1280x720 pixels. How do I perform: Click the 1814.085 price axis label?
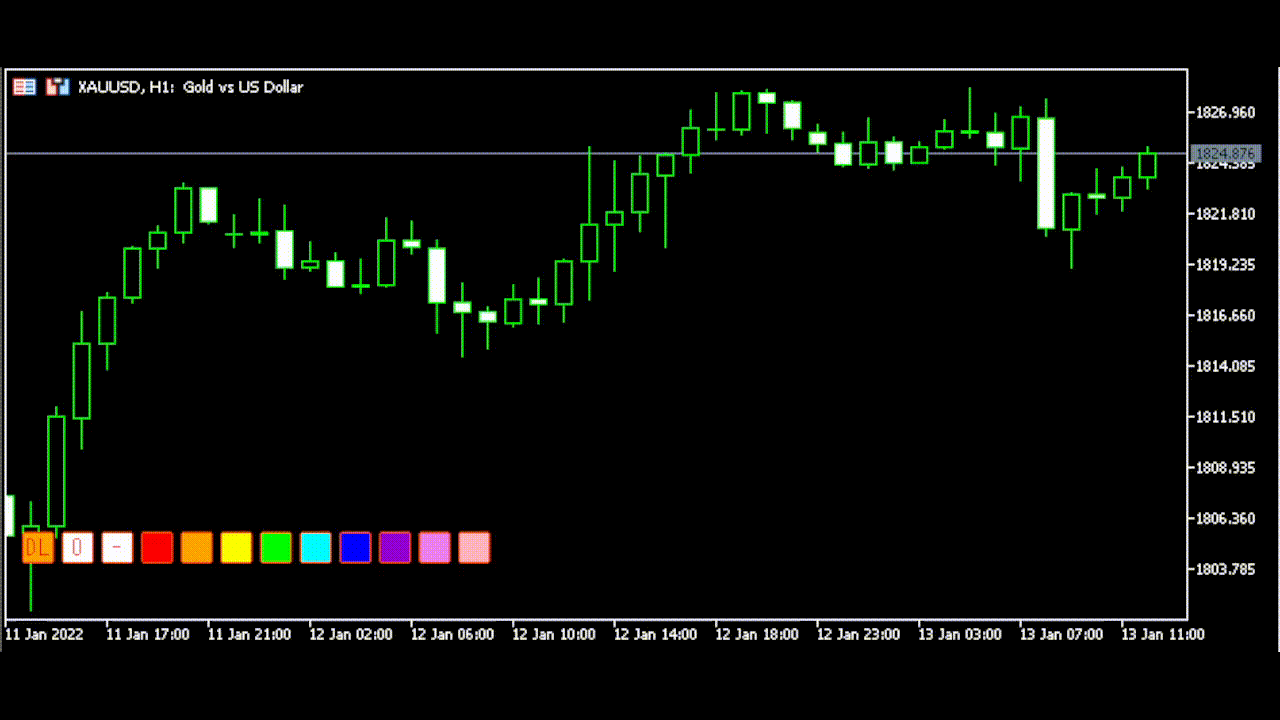point(1225,366)
